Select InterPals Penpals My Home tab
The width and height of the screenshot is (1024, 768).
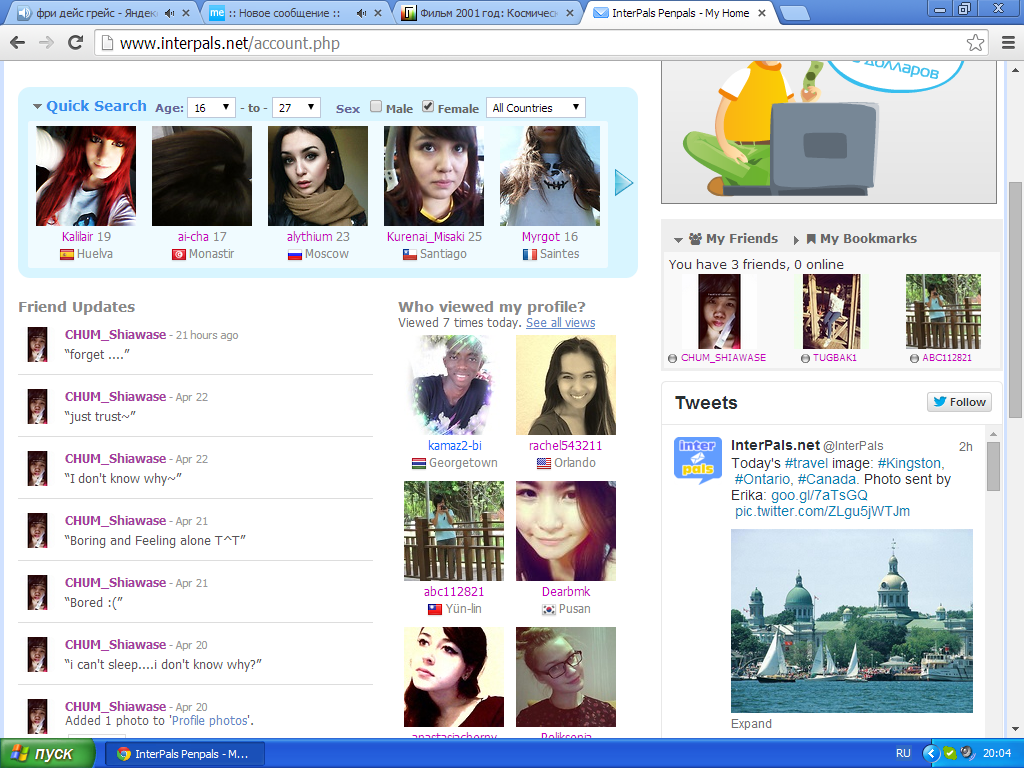click(x=679, y=13)
